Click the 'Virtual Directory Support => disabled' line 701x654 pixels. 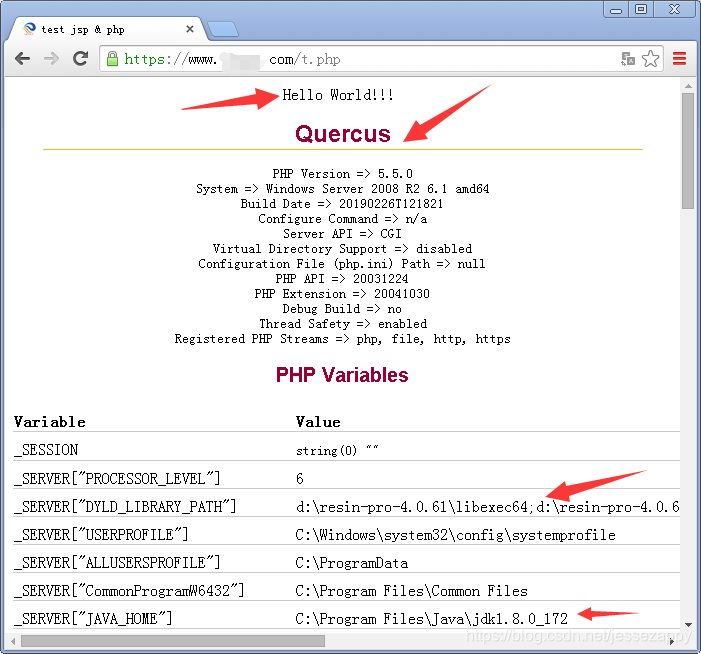[342, 249]
